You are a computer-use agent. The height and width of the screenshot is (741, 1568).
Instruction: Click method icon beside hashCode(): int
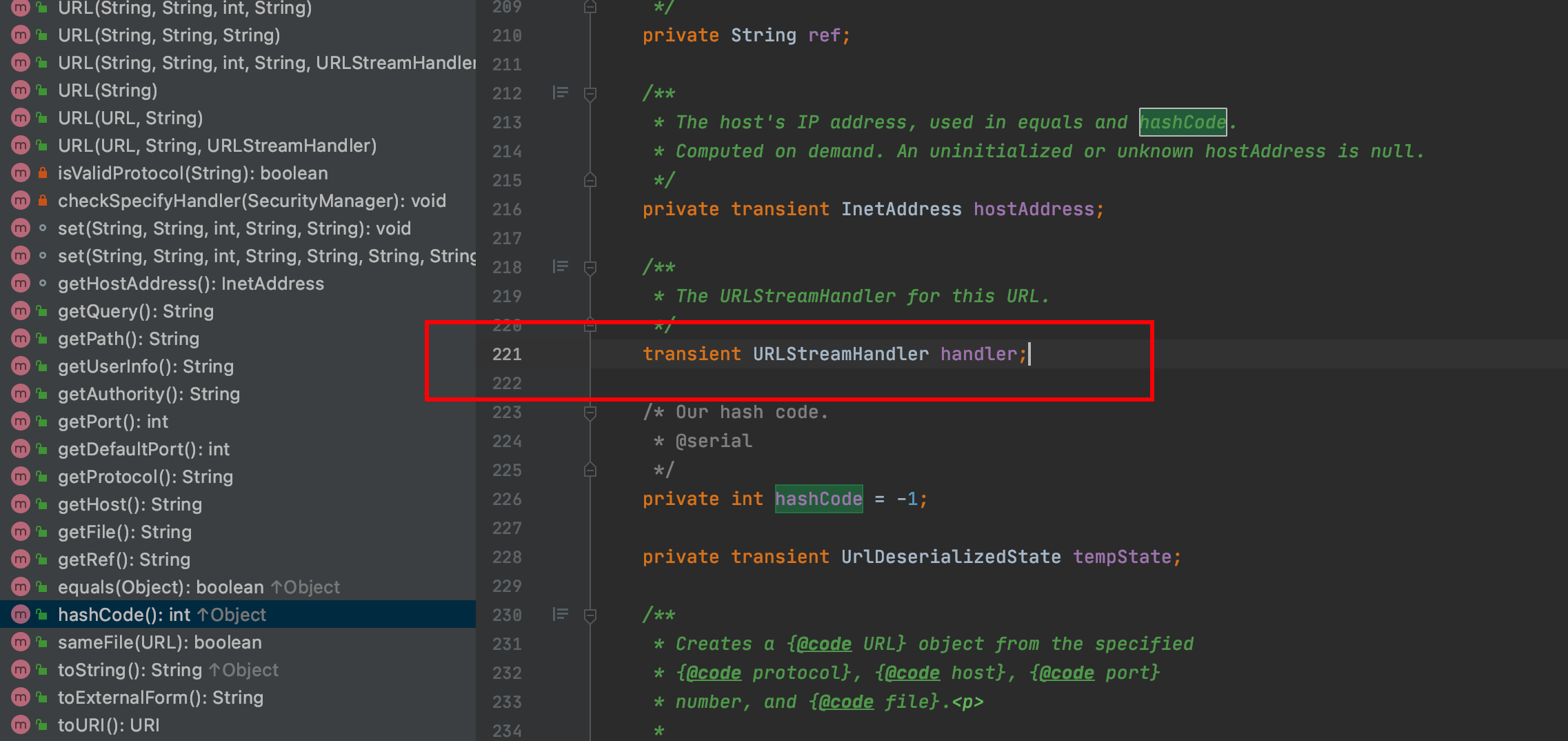pyautogui.click(x=21, y=614)
